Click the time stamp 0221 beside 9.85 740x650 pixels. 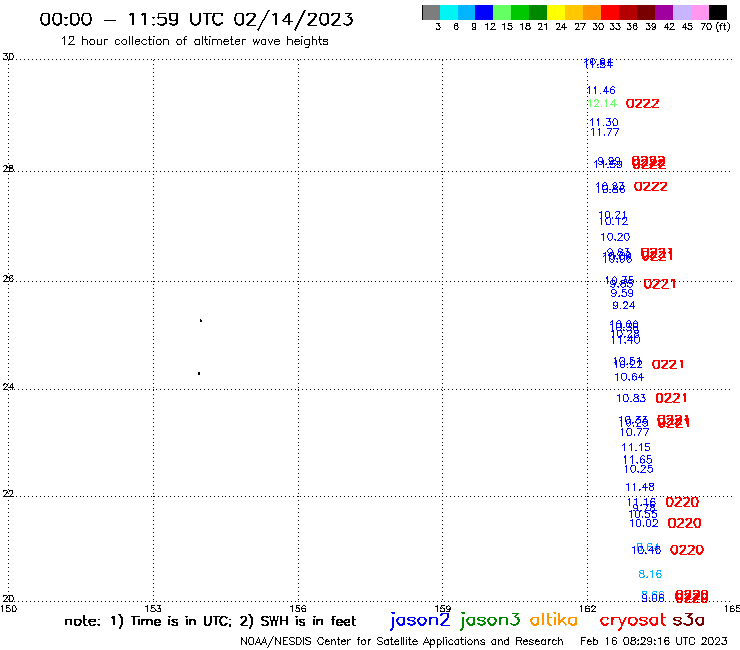[x=660, y=284]
